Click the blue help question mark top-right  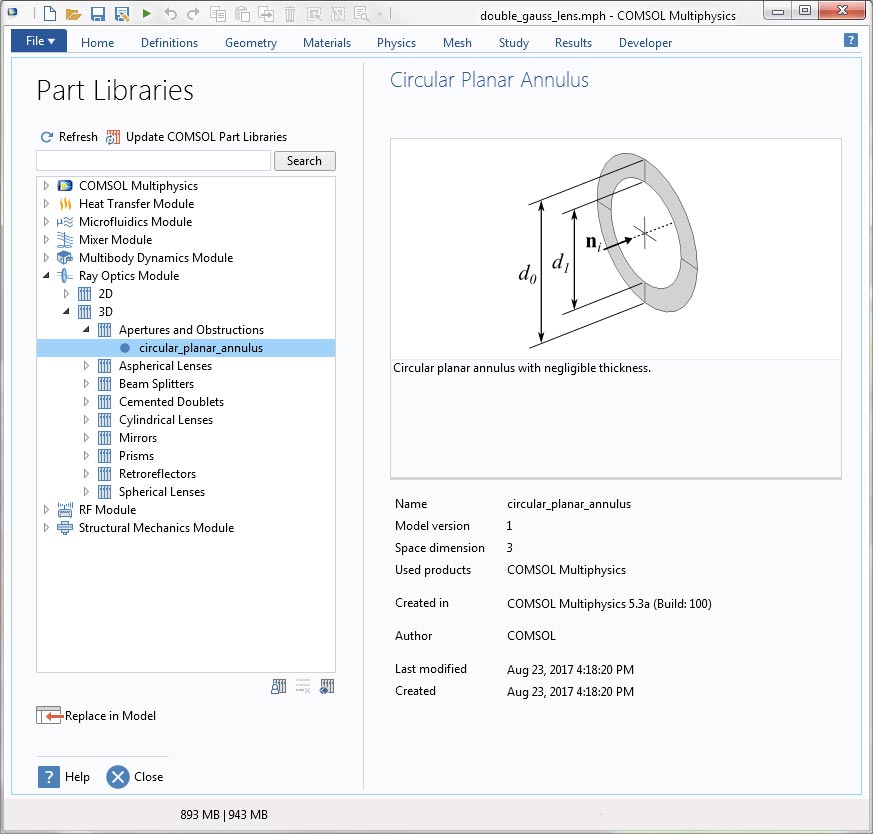(x=851, y=40)
